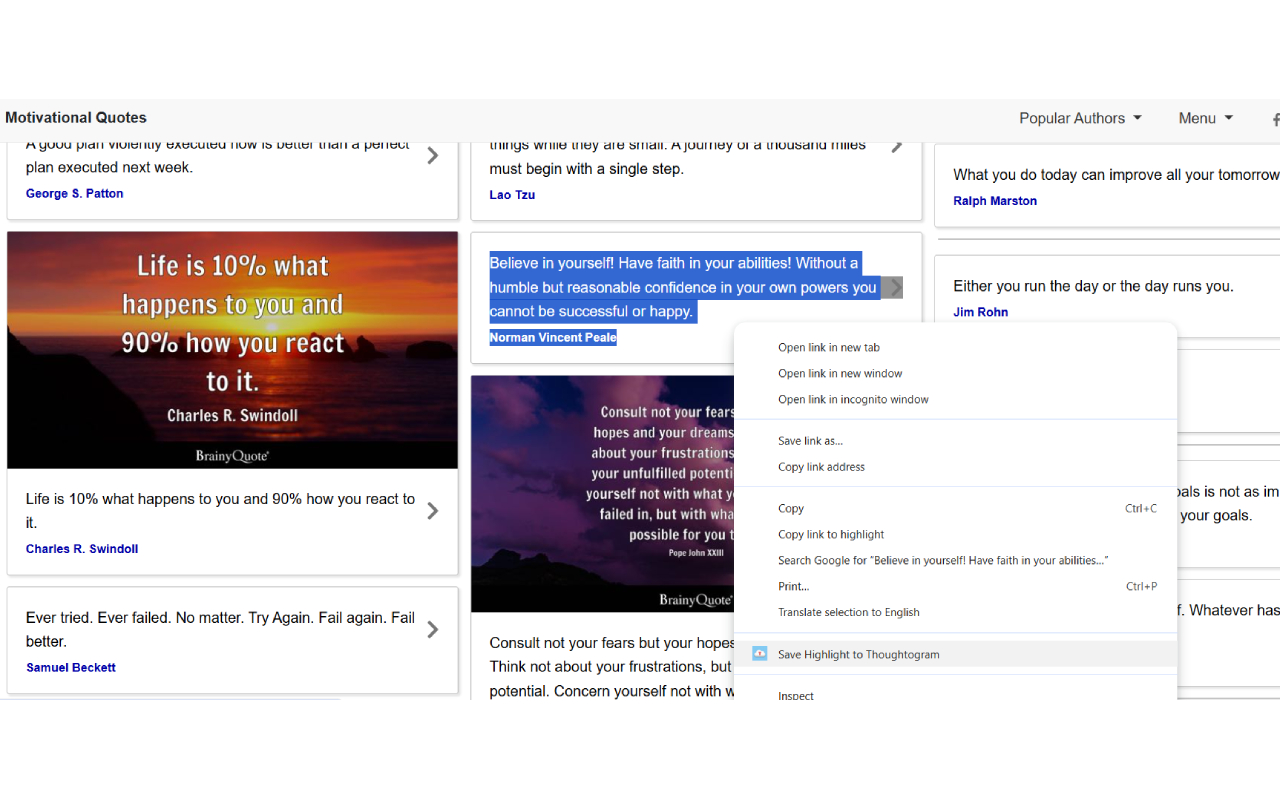The width and height of the screenshot is (1280, 800).
Task: Open the Norman Vincent Peale author link
Action: click(553, 337)
